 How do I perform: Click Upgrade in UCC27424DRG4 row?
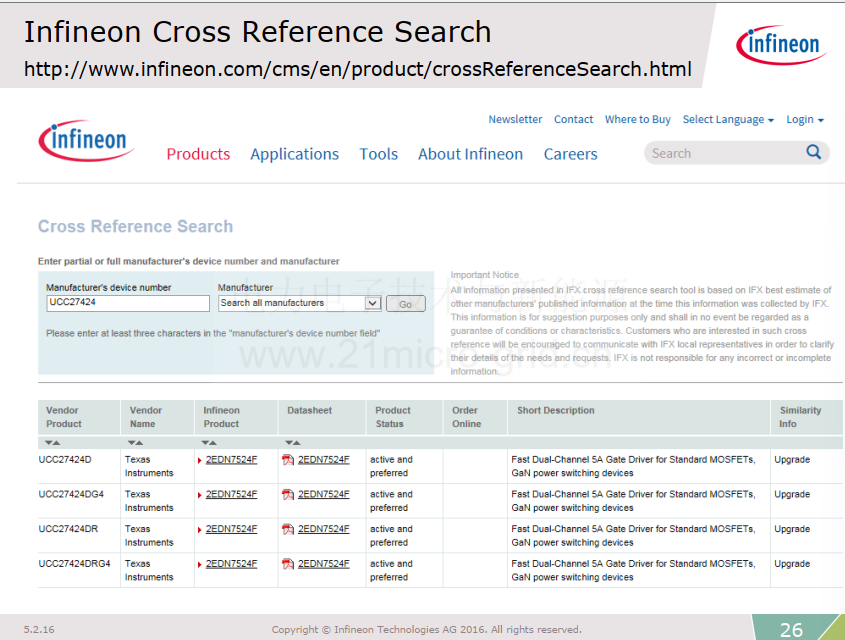[x=792, y=564]
